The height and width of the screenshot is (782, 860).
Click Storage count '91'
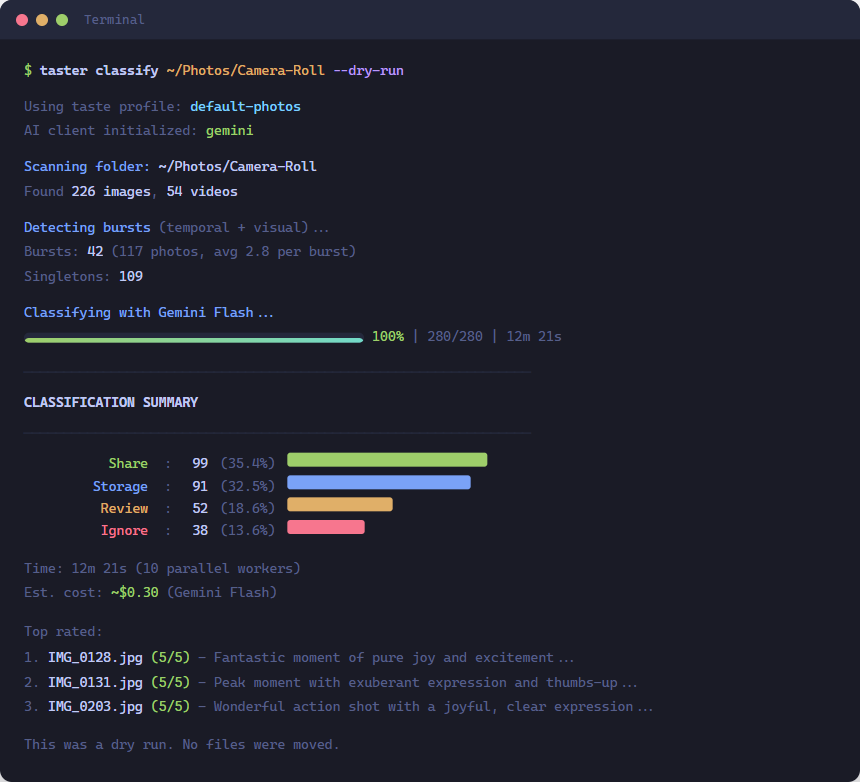pos(200,486)
